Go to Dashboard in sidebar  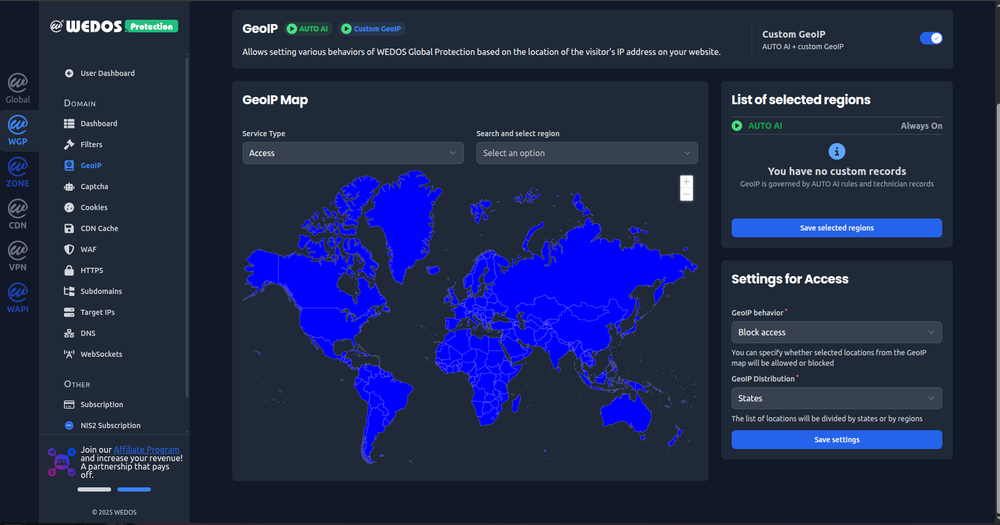99,124
